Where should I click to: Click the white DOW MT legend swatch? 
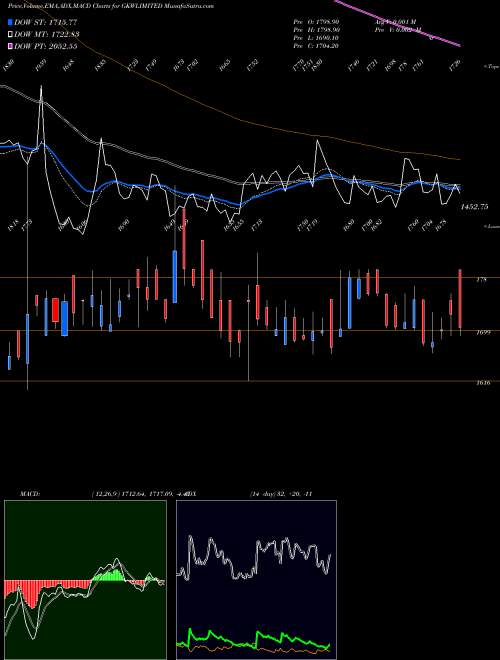pos(10,35)
